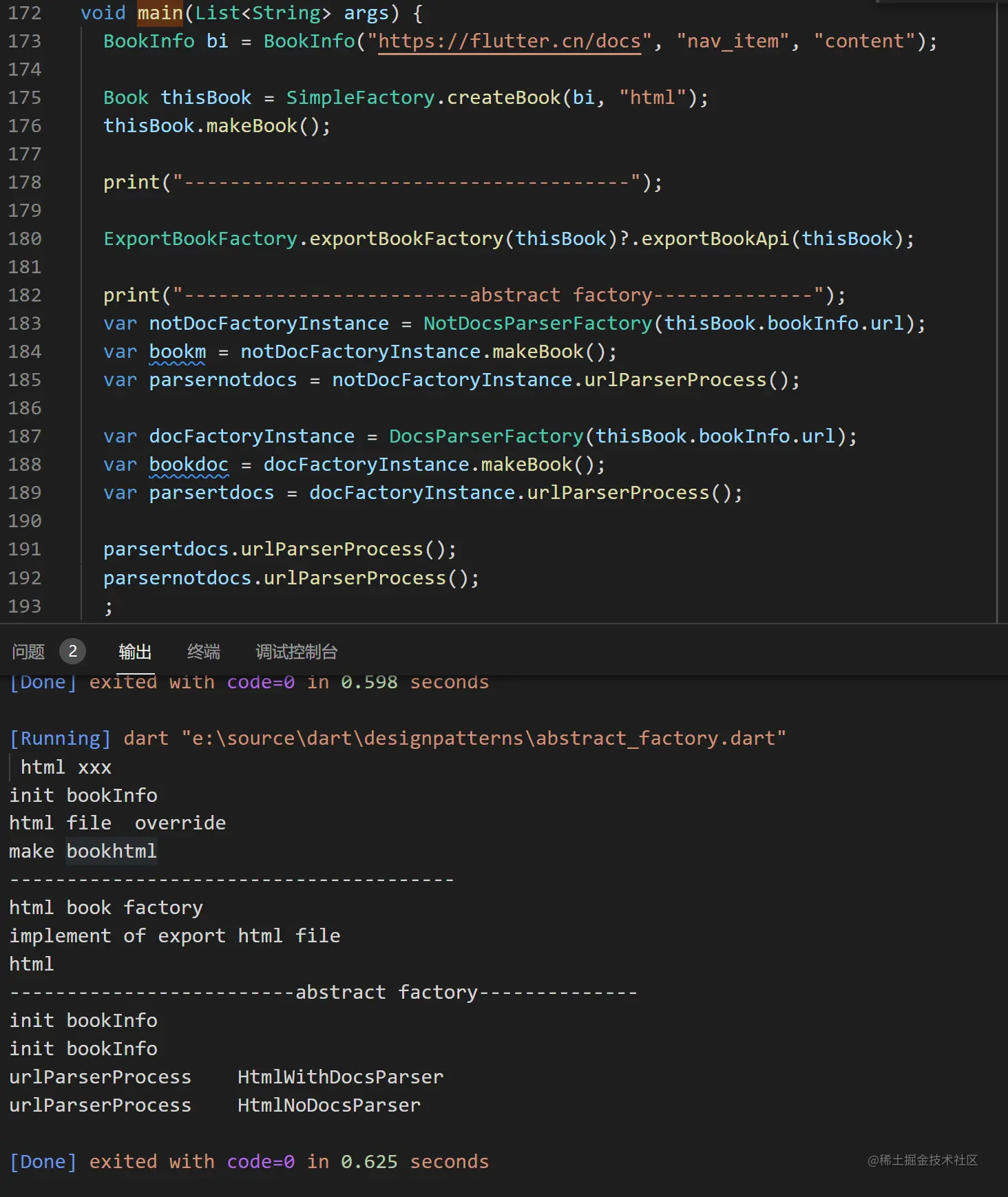Click the "nav_item" string literal
1008x1197 pixels.
pyautogui.click(x=733, y=41)
